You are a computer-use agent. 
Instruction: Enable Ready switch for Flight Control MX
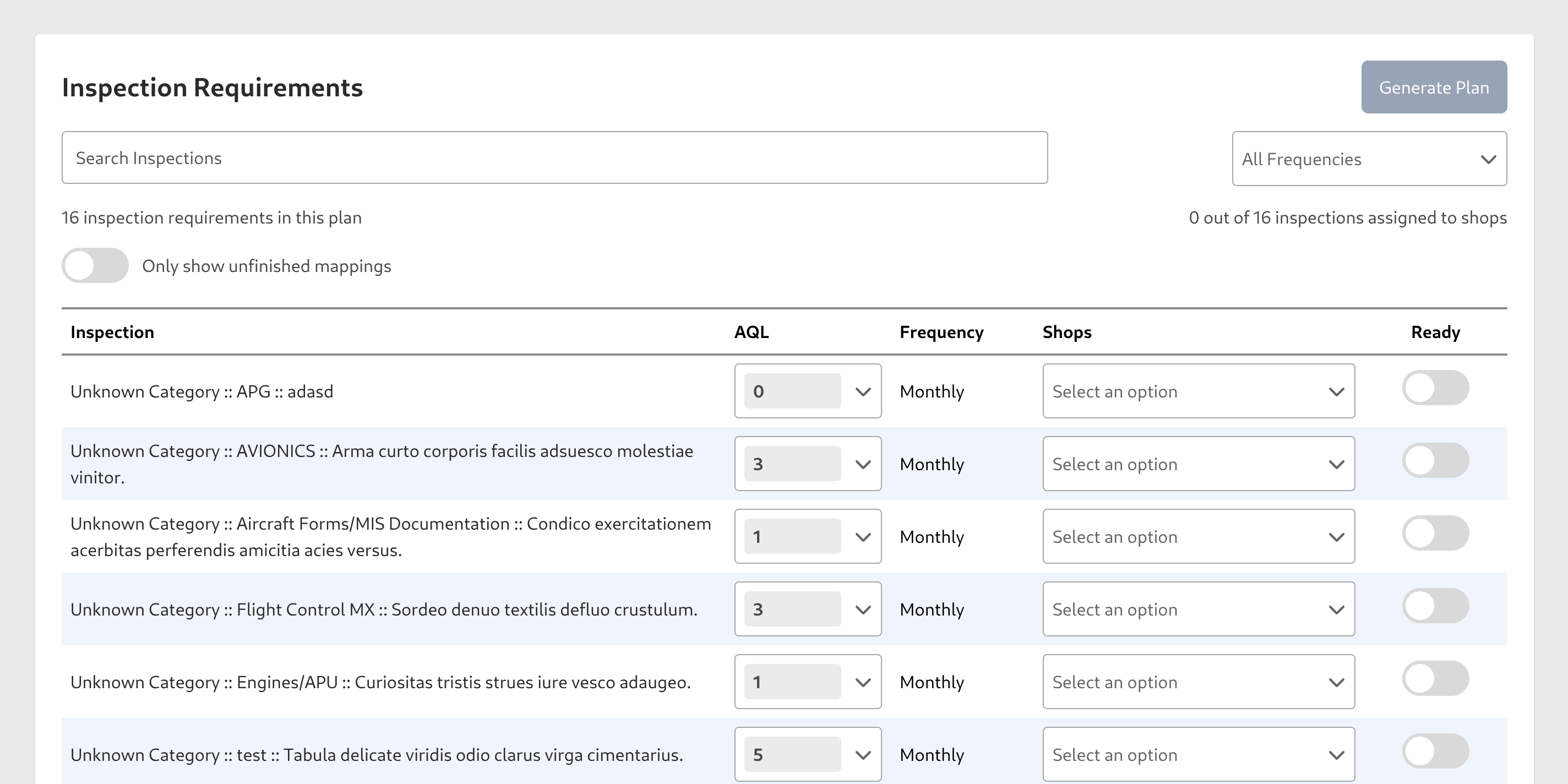pyautogui.click(x=1435, y=606)
